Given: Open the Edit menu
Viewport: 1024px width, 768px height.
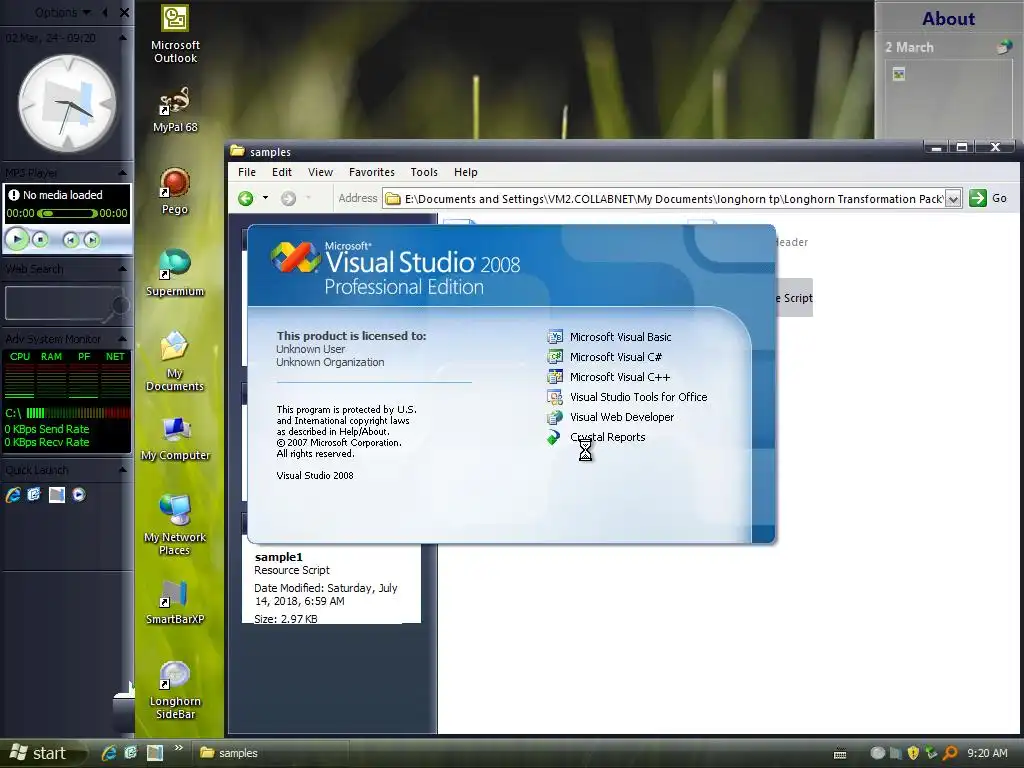Looking at the screenshot, I should [281, 172].
